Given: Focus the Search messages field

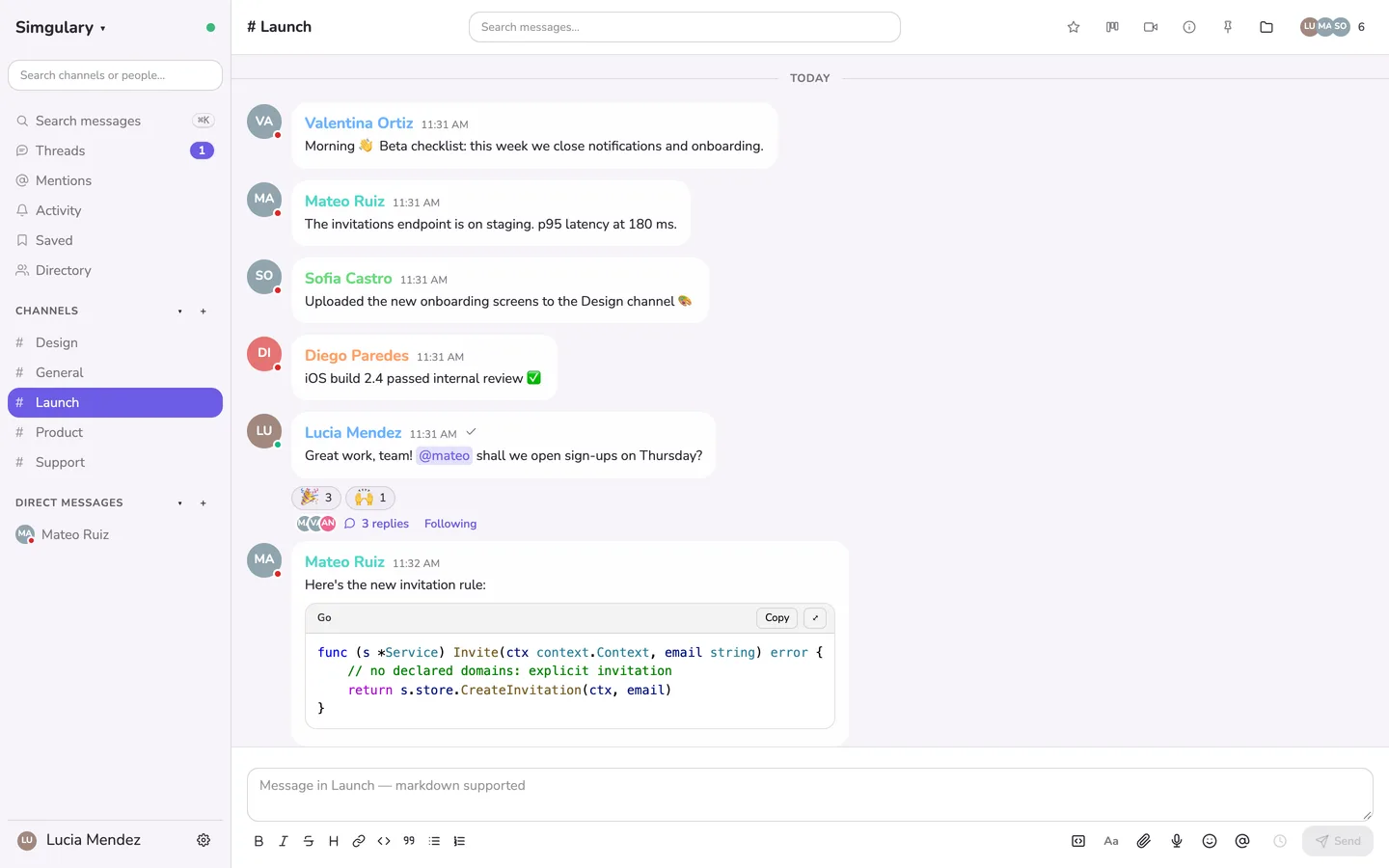Looking at the screenshot, I should (685, 27).
